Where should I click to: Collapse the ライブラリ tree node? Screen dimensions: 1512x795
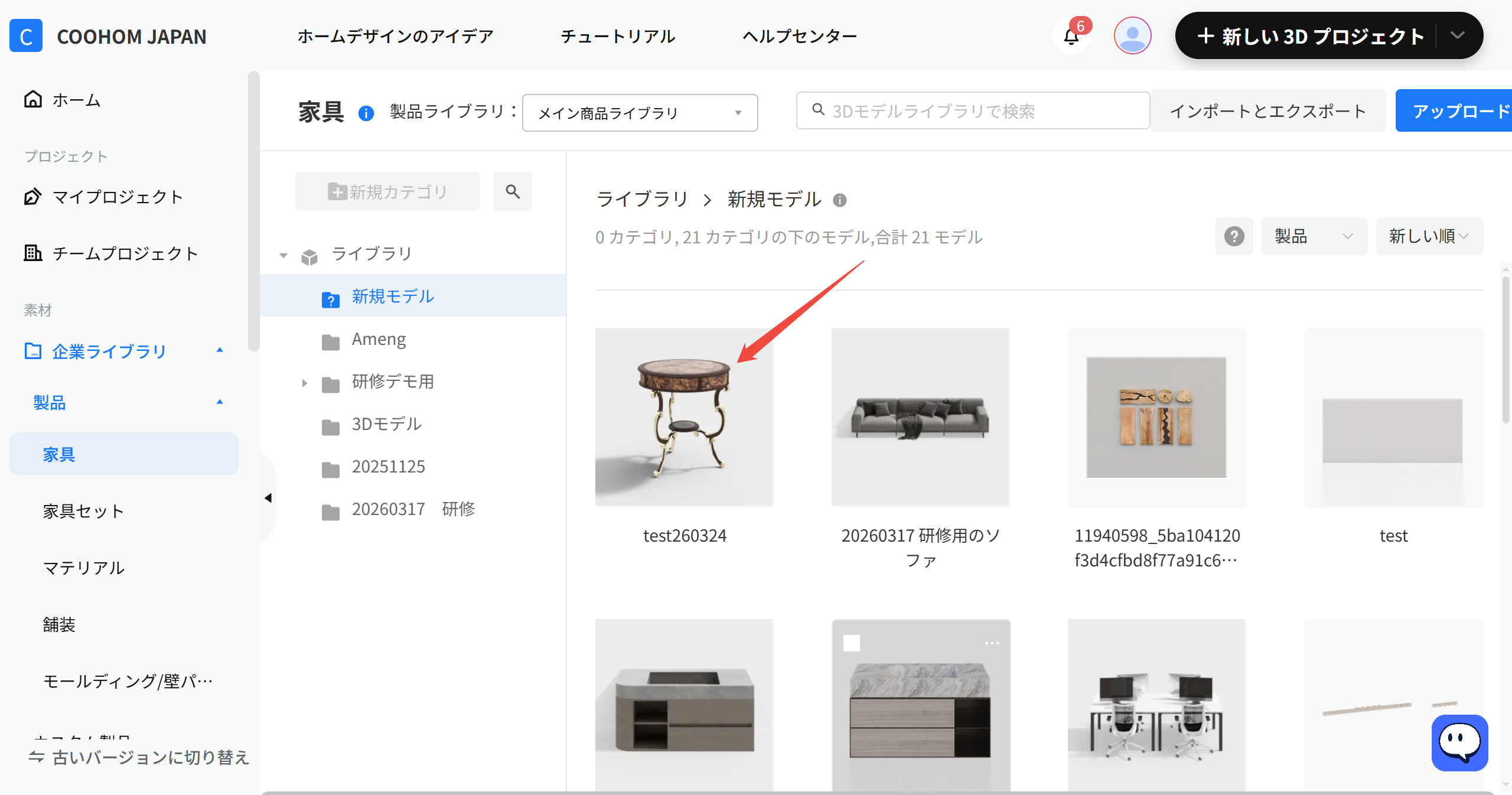point(283,256)
